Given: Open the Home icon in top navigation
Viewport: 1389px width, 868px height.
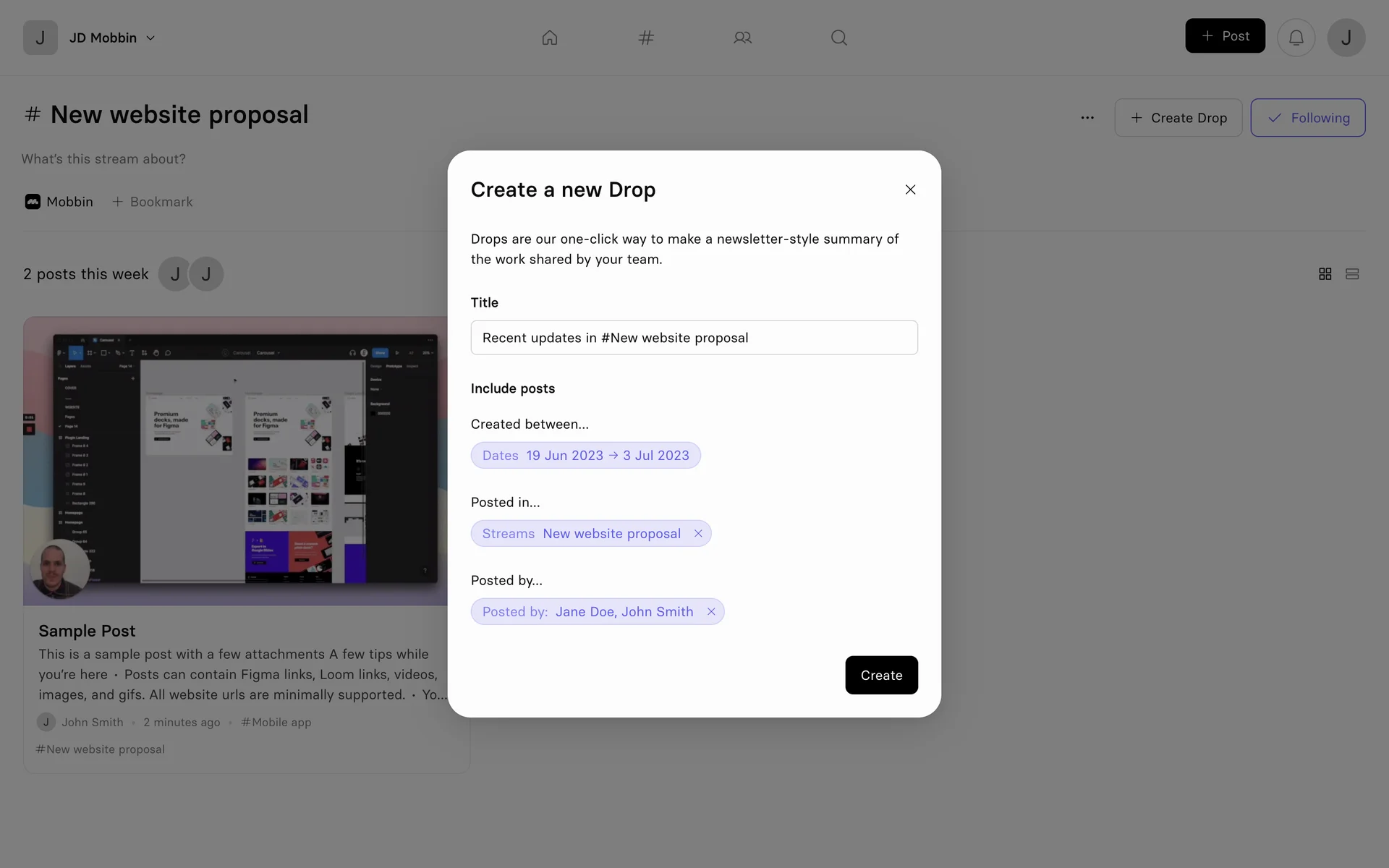Looking at the screenshot, I should pyautogui.click(x=550, y=38).
